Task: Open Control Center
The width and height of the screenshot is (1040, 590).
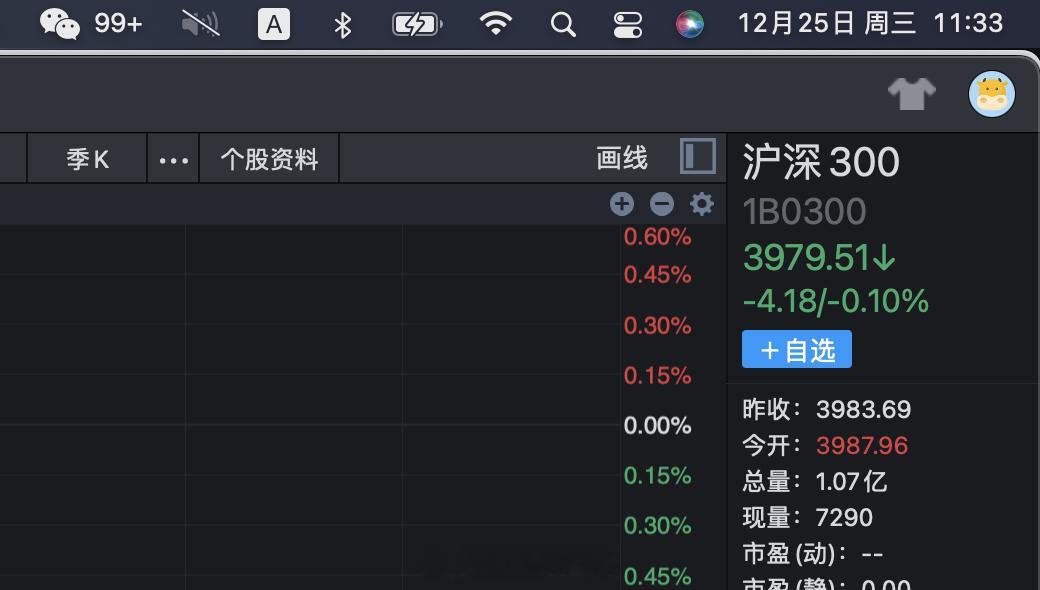Action: click(627, 25)
